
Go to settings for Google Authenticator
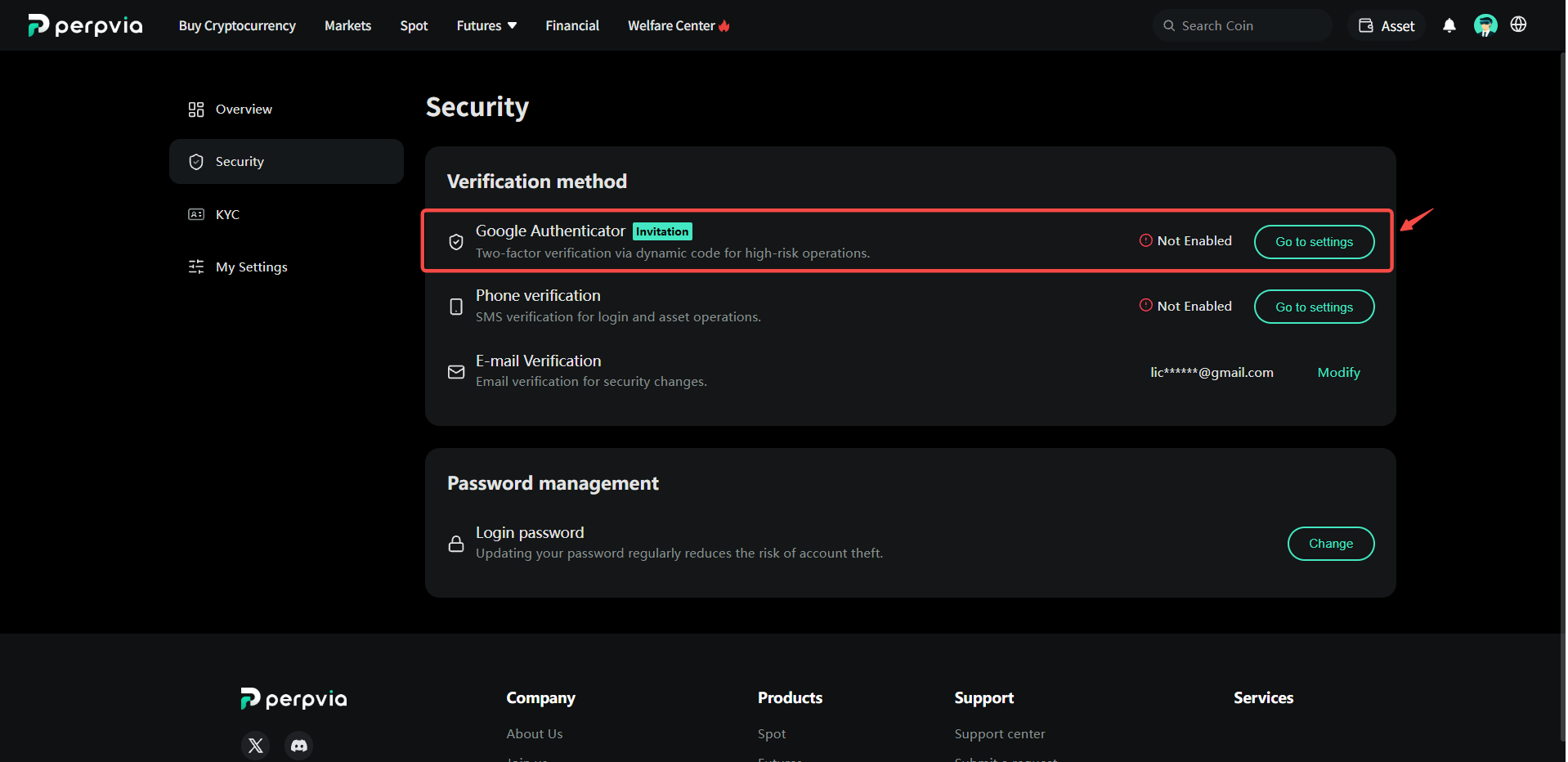(1314, 242)
